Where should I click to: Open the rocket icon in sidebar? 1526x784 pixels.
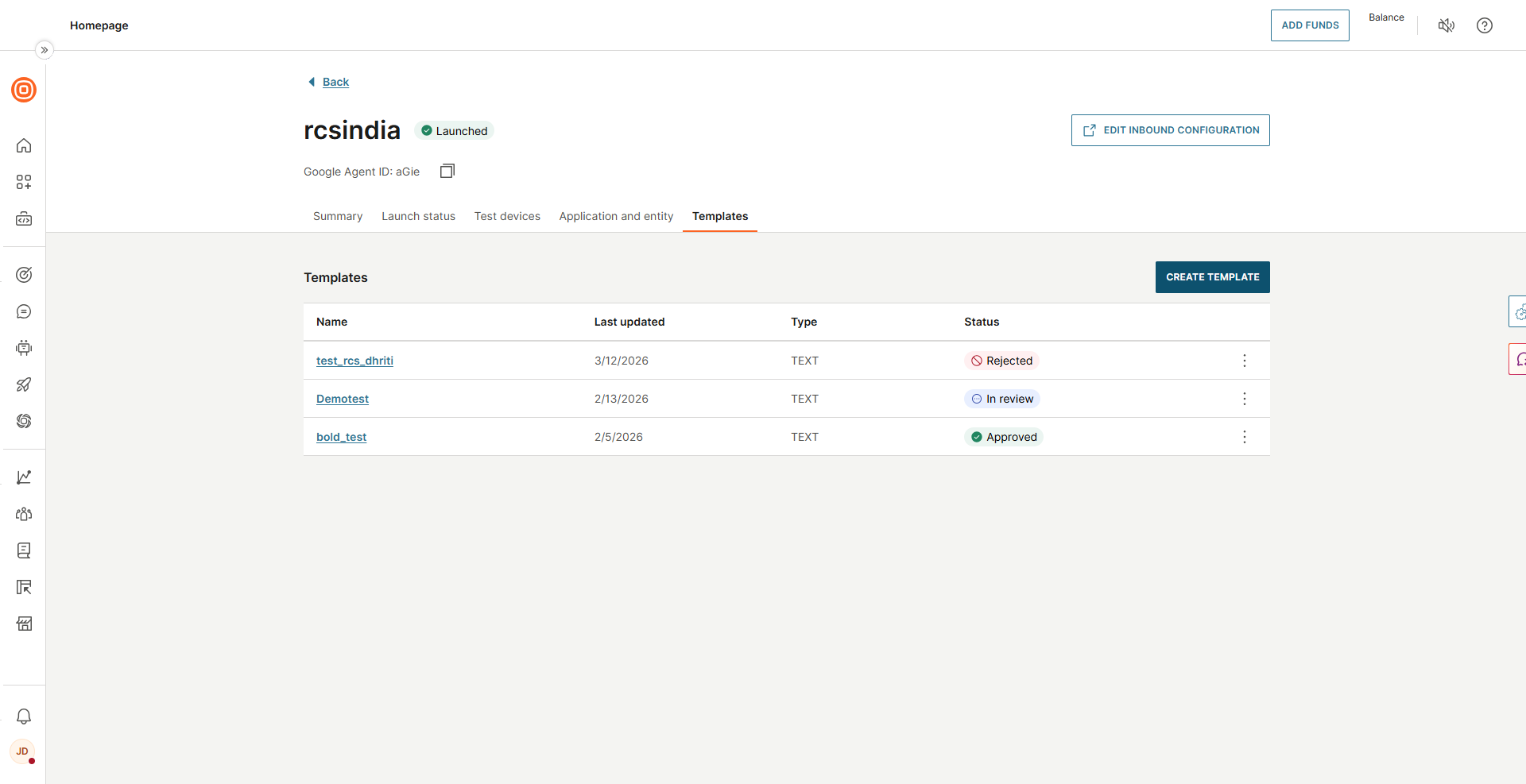[x=24, y=384]
